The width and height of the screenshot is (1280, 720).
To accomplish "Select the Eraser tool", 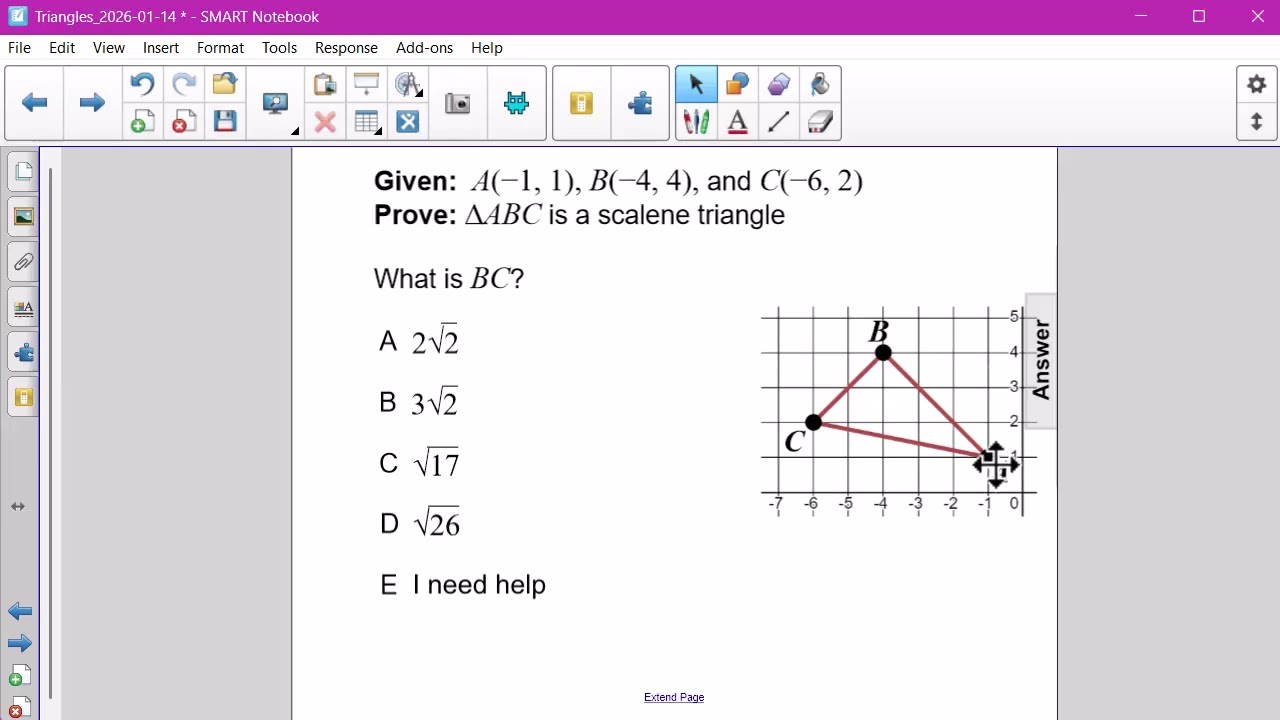I will pos(820,122).
